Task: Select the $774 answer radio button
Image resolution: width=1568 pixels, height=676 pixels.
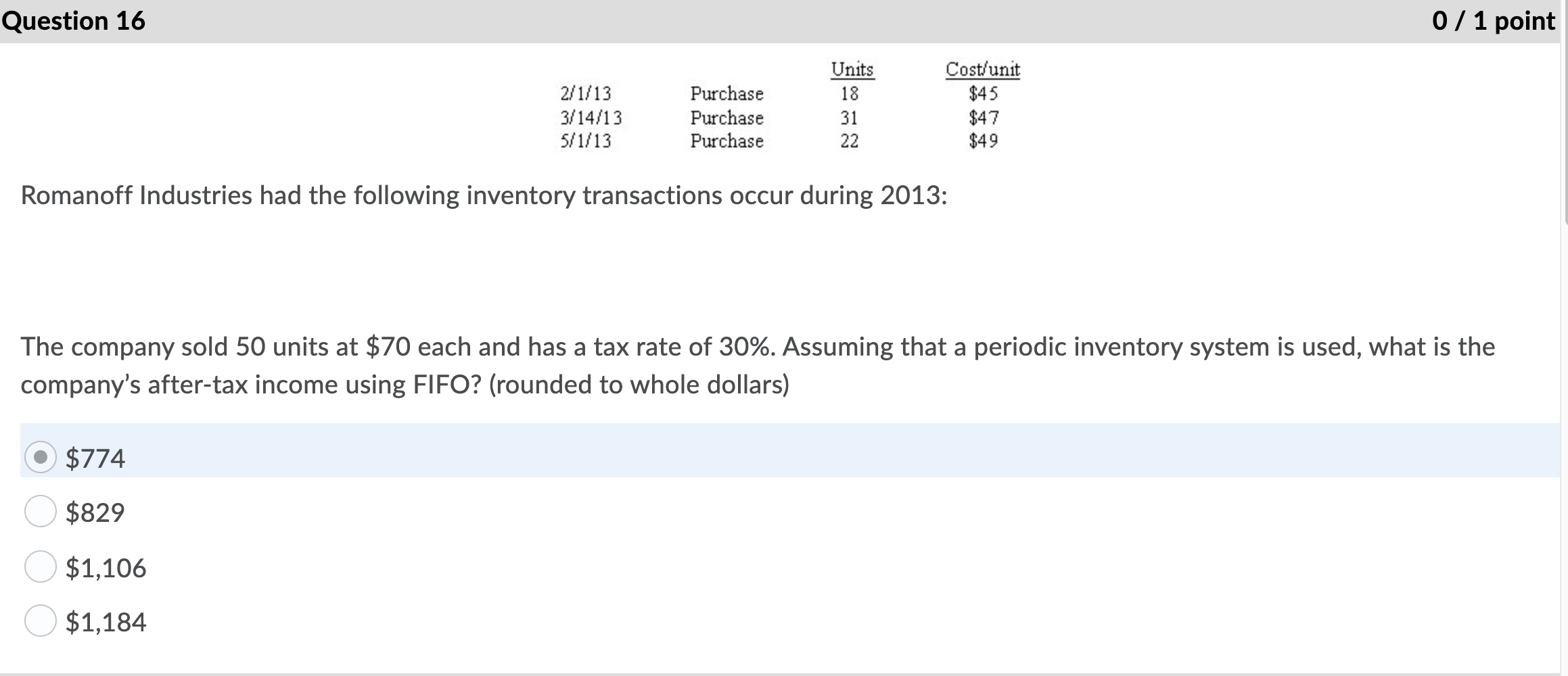Action: [x=40, y=457]
